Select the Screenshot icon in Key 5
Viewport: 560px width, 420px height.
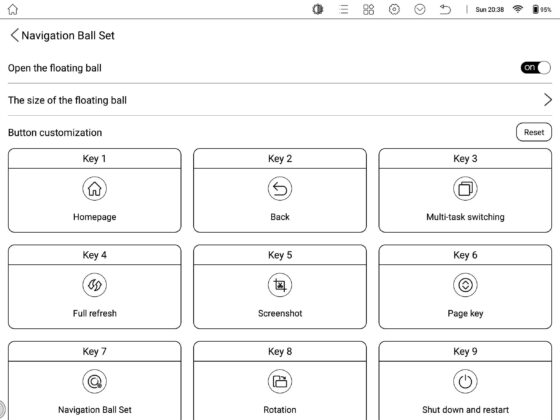(x=280, y=285)
